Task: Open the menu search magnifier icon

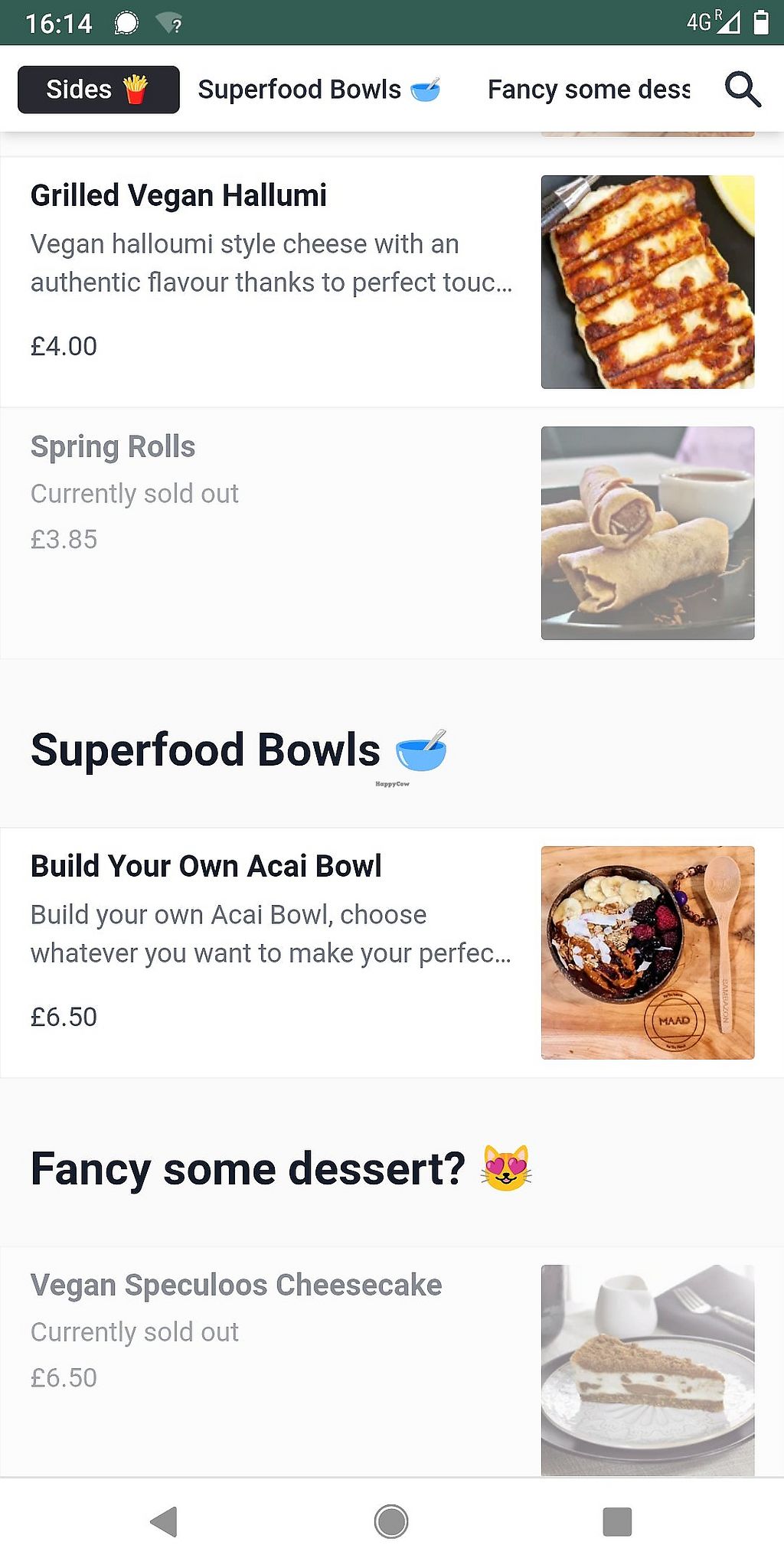Action: pyautogui.click(x=742, y=90)
